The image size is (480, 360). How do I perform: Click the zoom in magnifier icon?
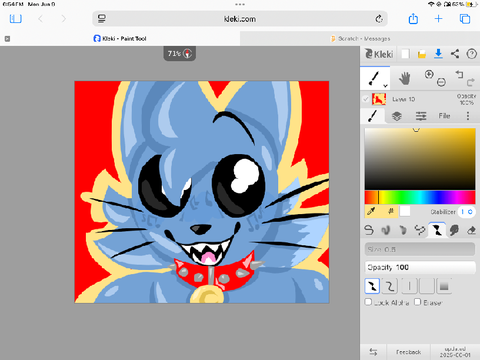[429, 74]
